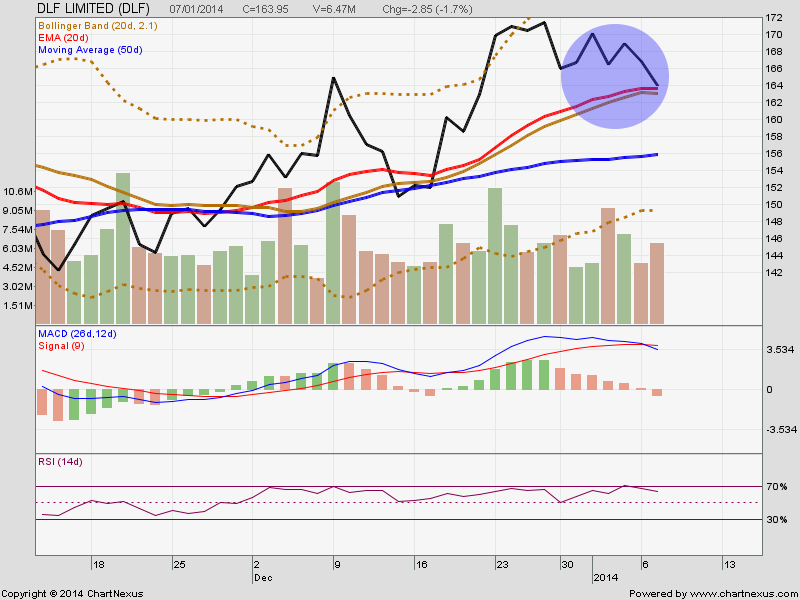Click the 172 price axis label
Image resolution: width=800 pixels, height=600 pixels.
774,18
